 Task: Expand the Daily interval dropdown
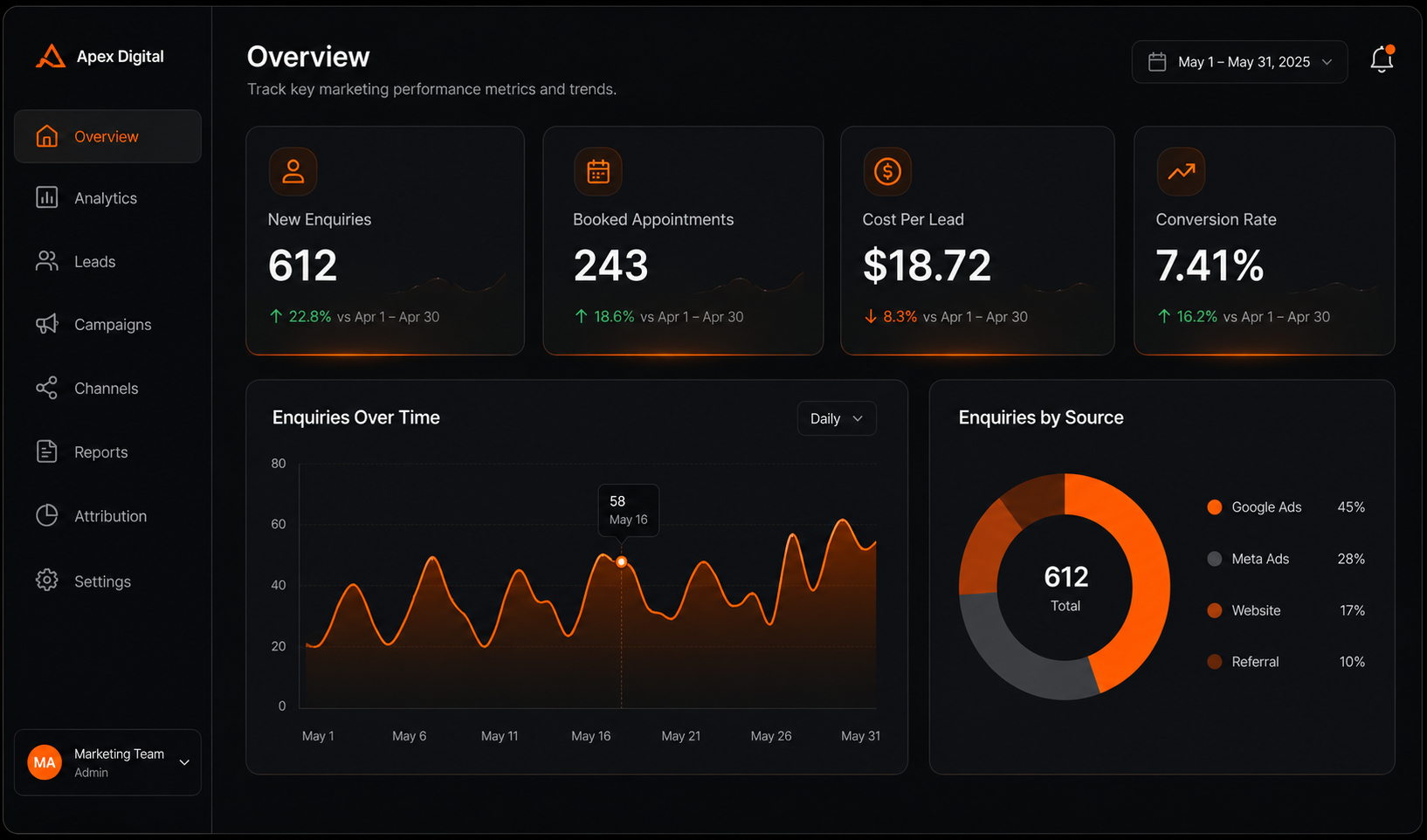(837, 418)
